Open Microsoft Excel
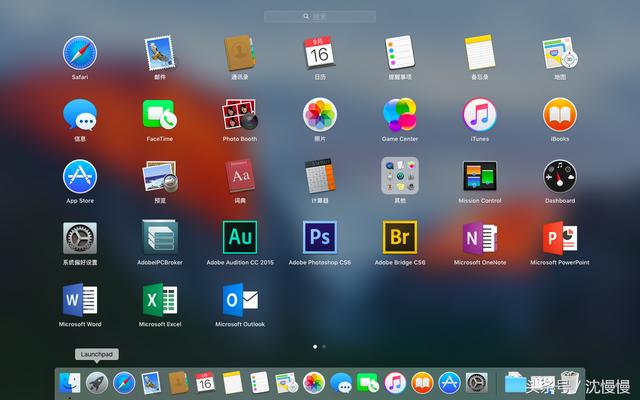The width and height of the screenshot is (640, 400). click(160, 300)
